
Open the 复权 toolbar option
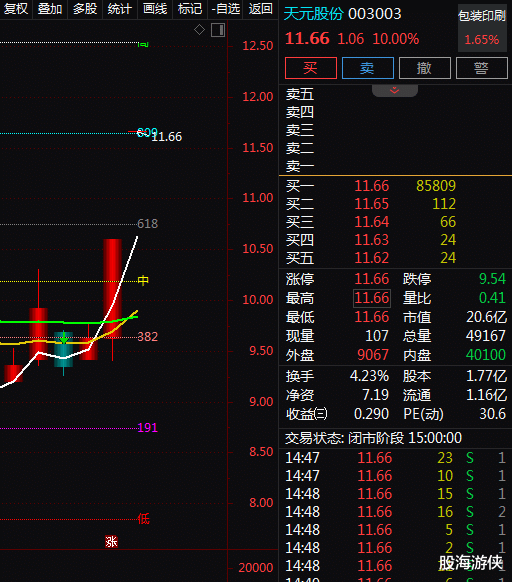tap(16, 9)
